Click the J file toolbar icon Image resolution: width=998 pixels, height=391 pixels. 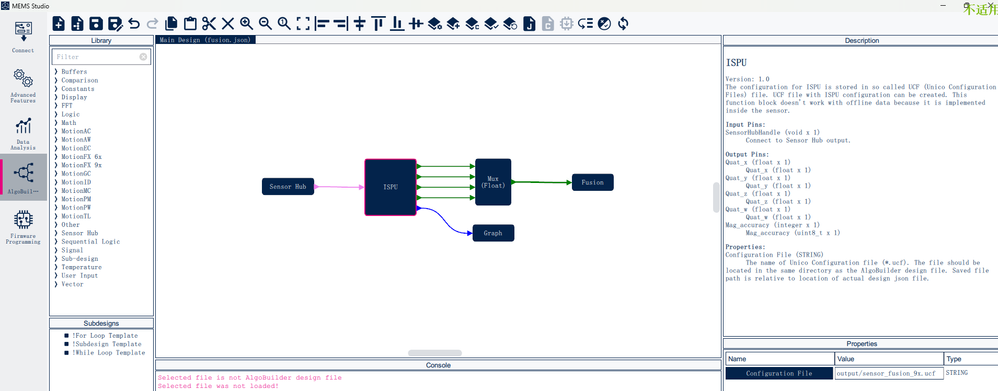[530, 24]
